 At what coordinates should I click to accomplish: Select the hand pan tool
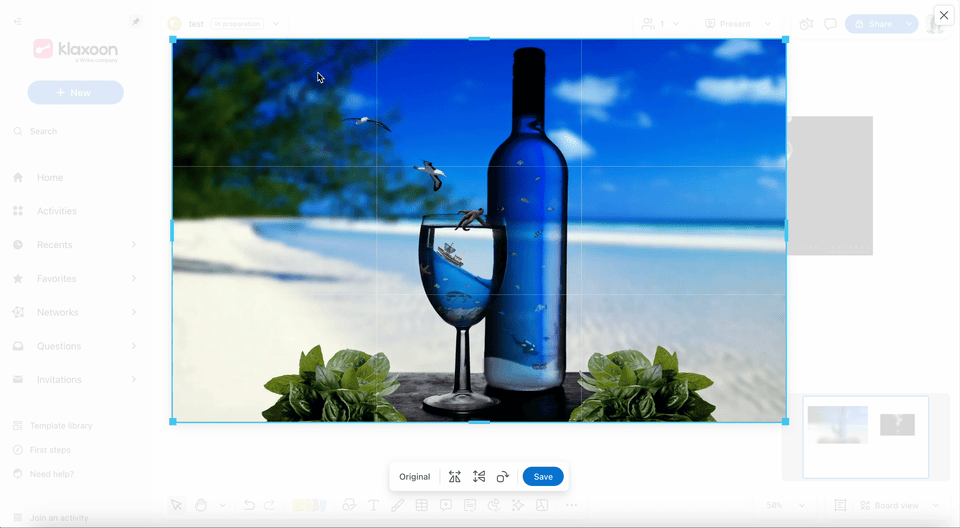201,505
